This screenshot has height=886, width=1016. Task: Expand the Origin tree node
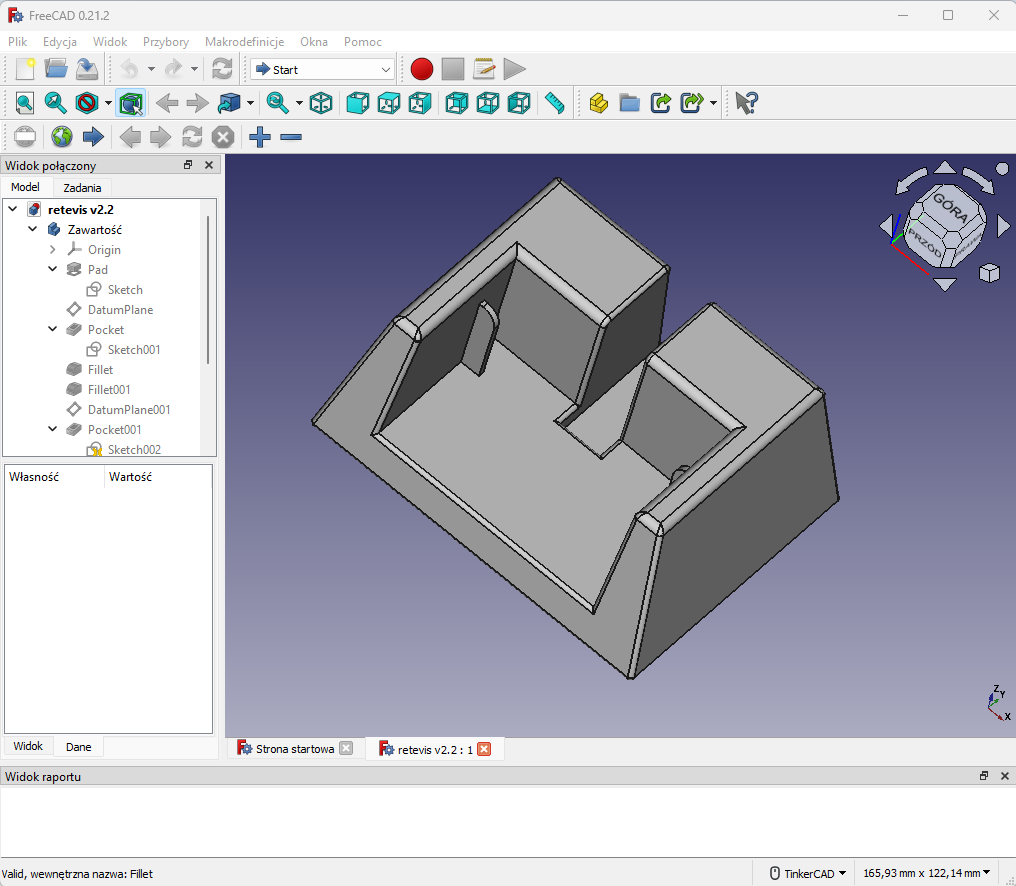point(53,249)
